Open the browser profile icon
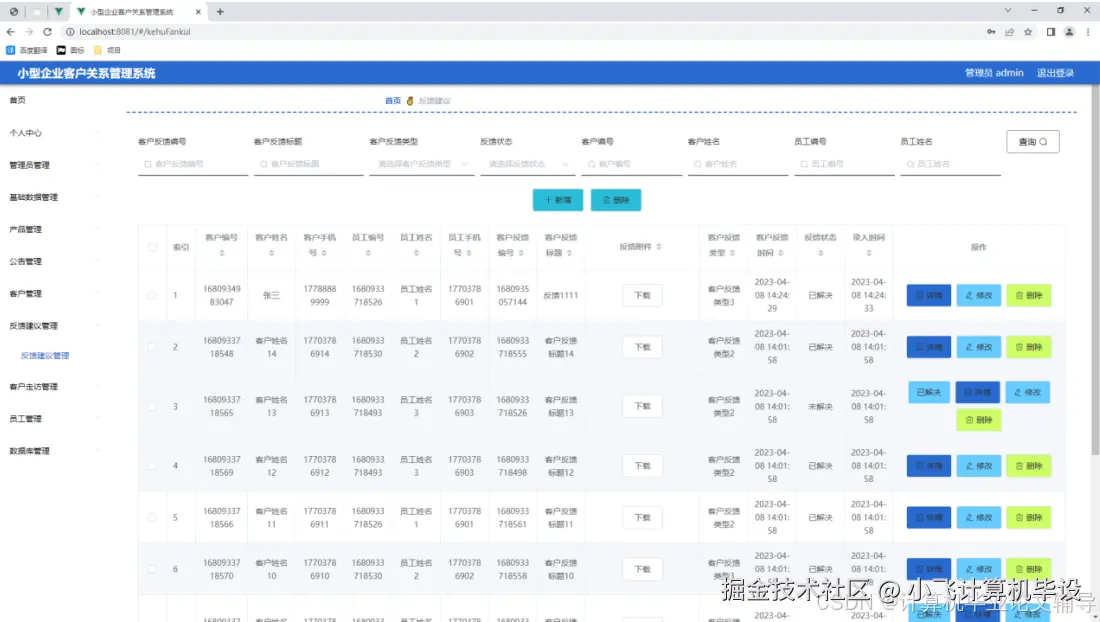Screen dimensions: 1100x622 1069,32
